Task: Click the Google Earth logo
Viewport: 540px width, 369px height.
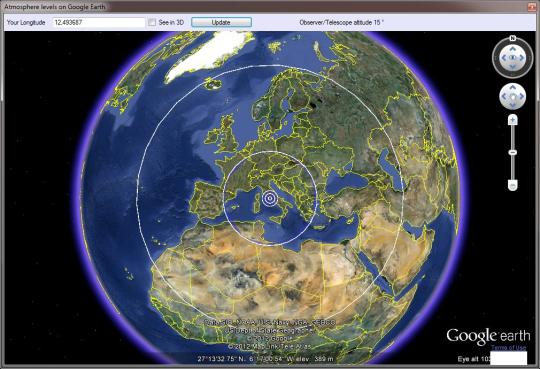Action: click(x=488, y=336)
